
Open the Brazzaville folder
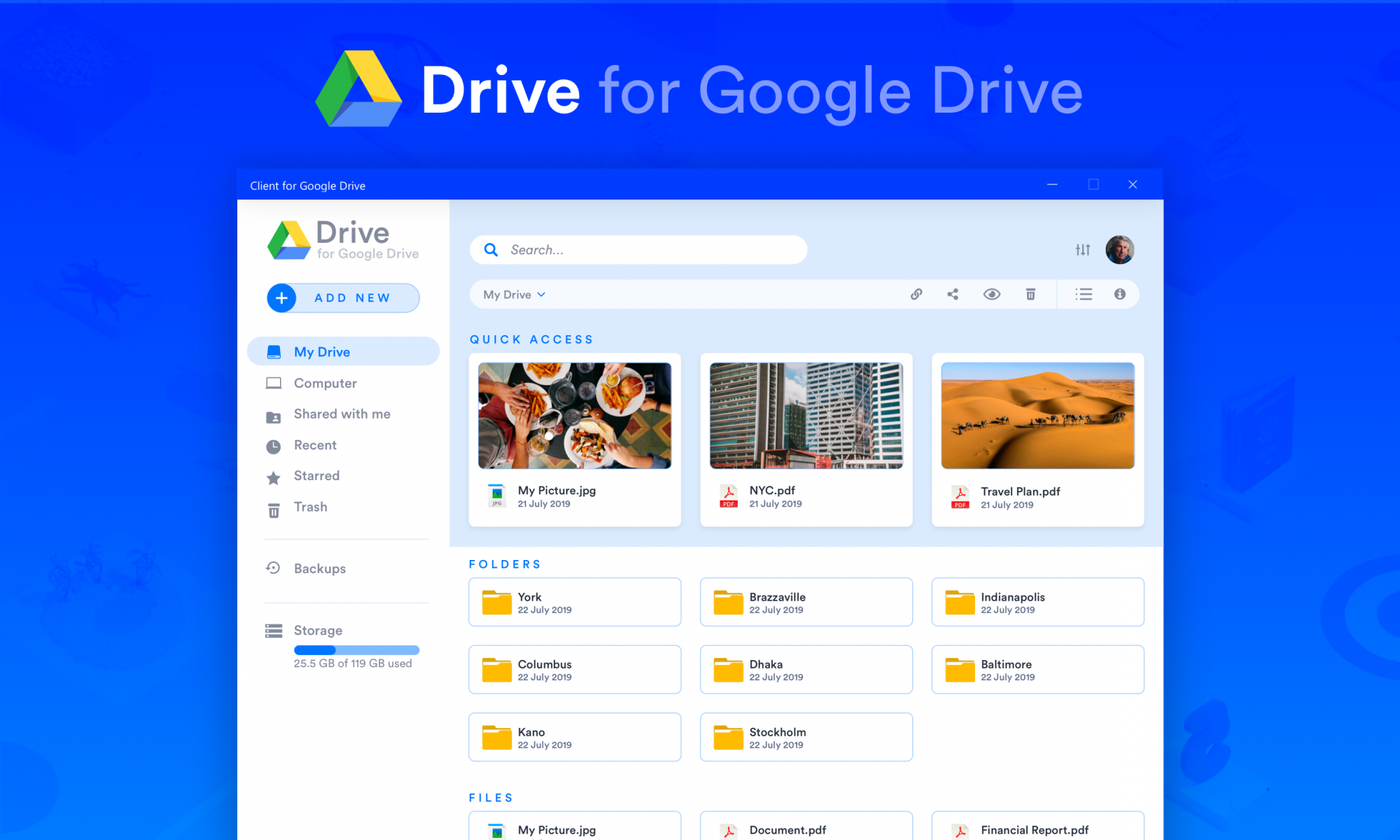click(806, 602)
